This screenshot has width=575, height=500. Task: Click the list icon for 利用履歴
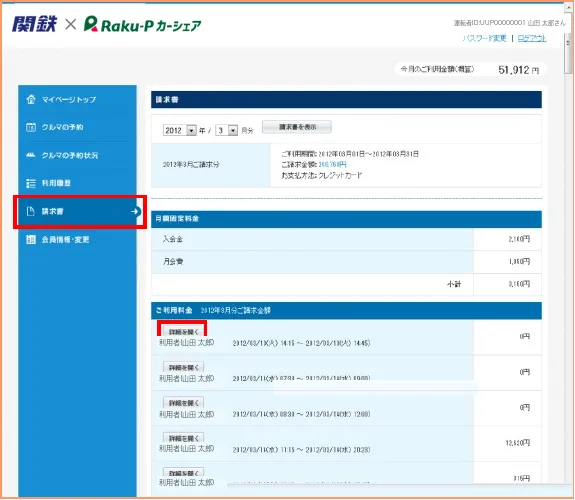[x=31, y=183]
